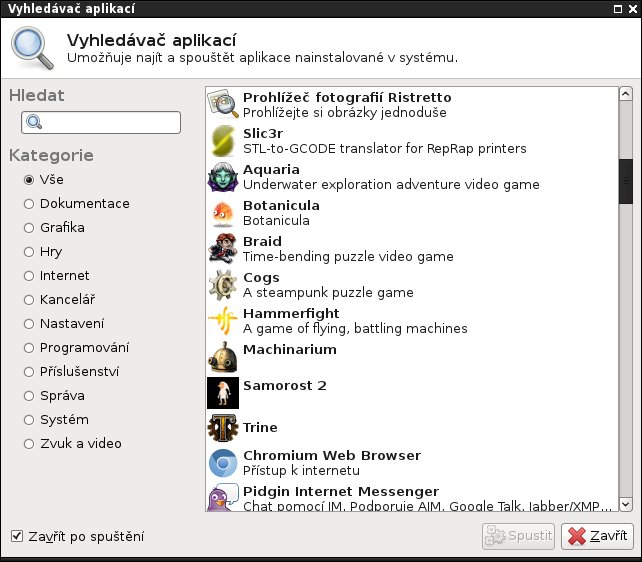Select the Aquaria game icon
The image size is (642, 562).
[x=223, y=177]
